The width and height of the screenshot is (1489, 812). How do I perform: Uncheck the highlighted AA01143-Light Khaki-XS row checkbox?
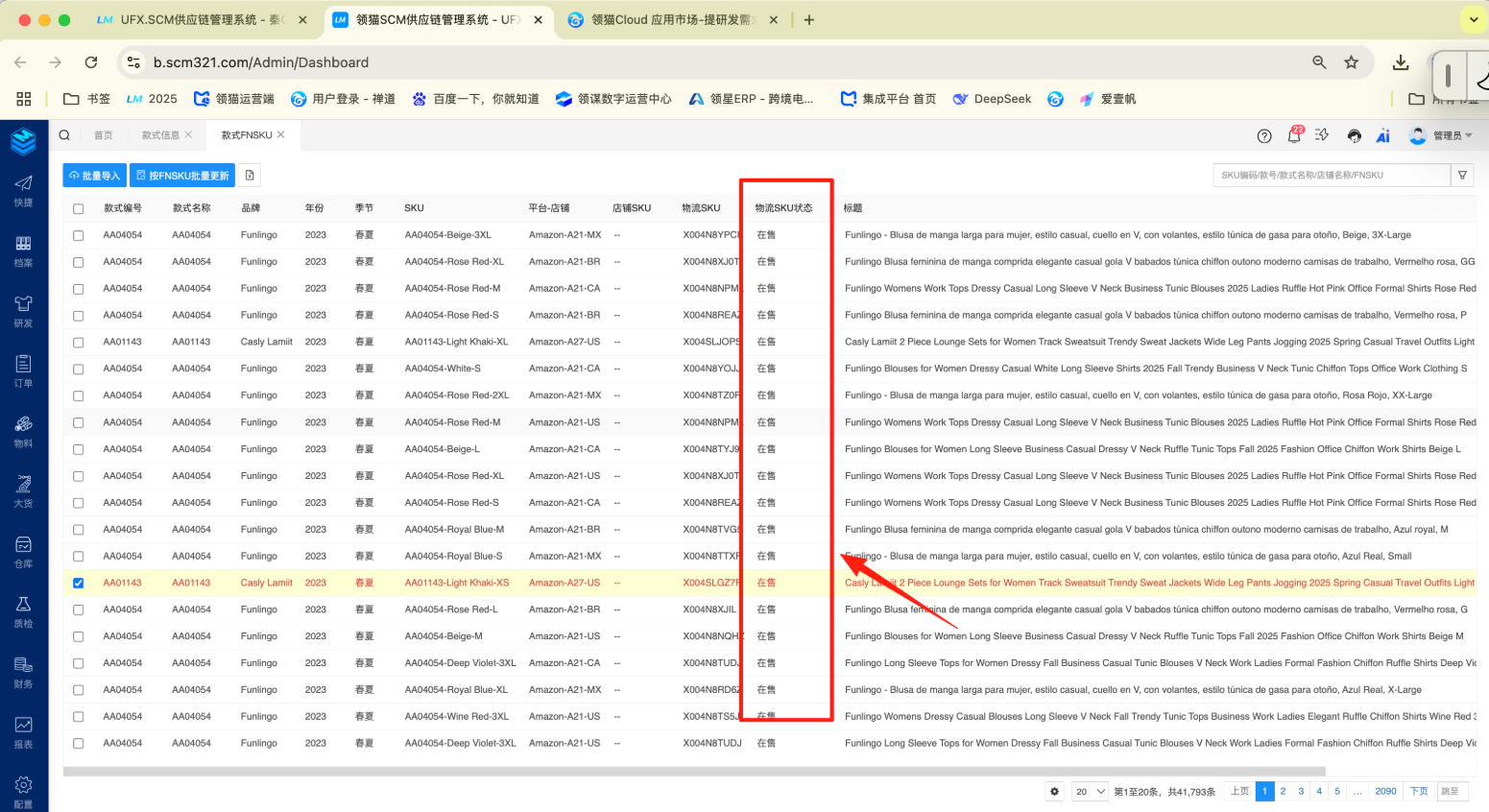79,584
